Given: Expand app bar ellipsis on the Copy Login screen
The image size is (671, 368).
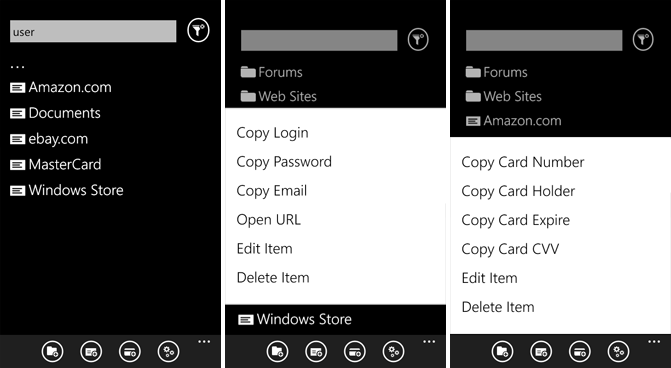Looking at the screenshot, I should coord(429,342).
